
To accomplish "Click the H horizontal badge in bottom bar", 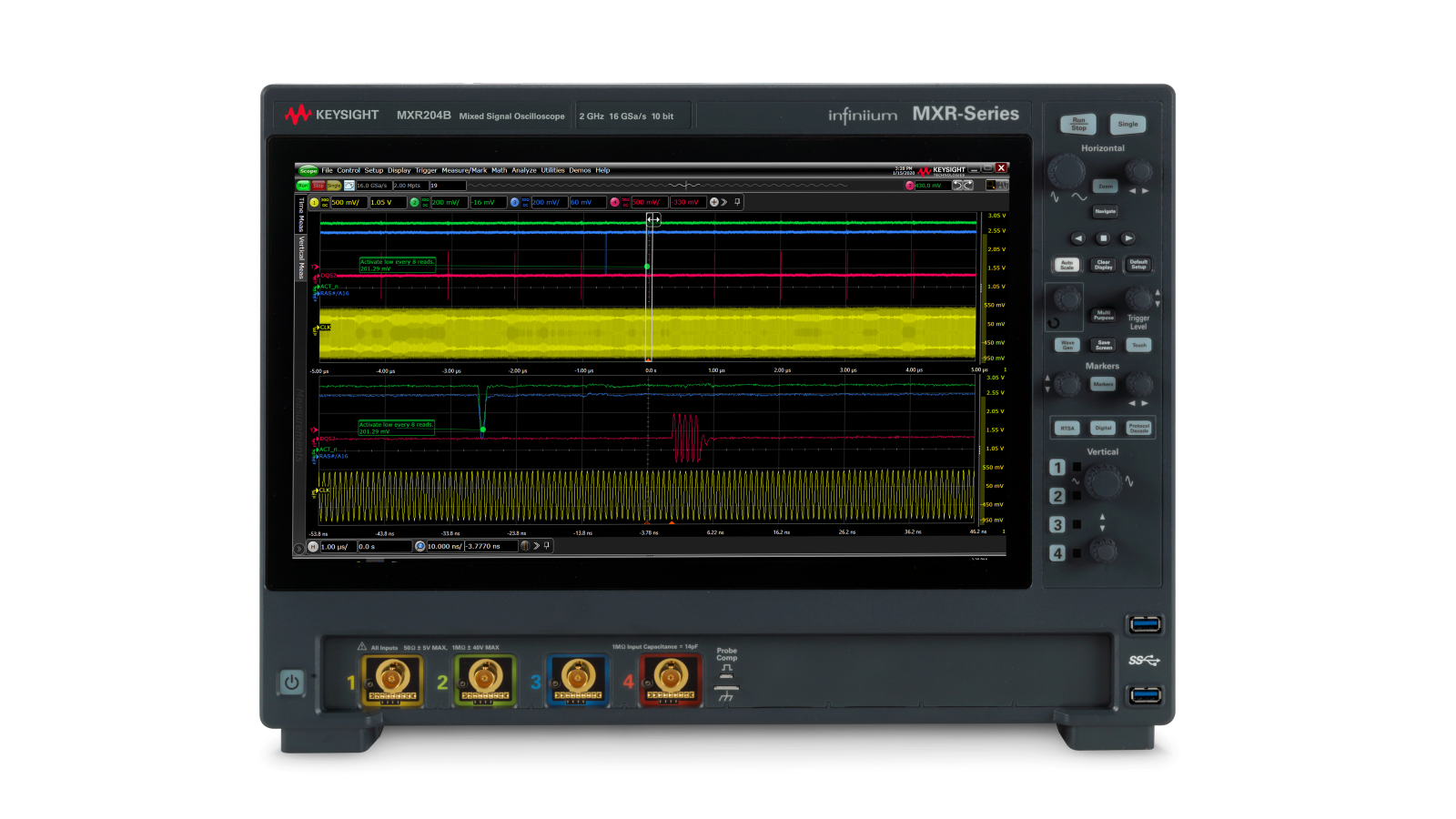I will [313, 547].
